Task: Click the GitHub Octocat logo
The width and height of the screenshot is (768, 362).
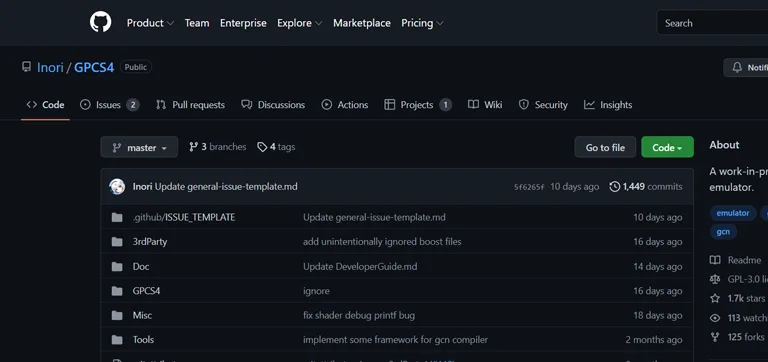Action: coord(100,23)
